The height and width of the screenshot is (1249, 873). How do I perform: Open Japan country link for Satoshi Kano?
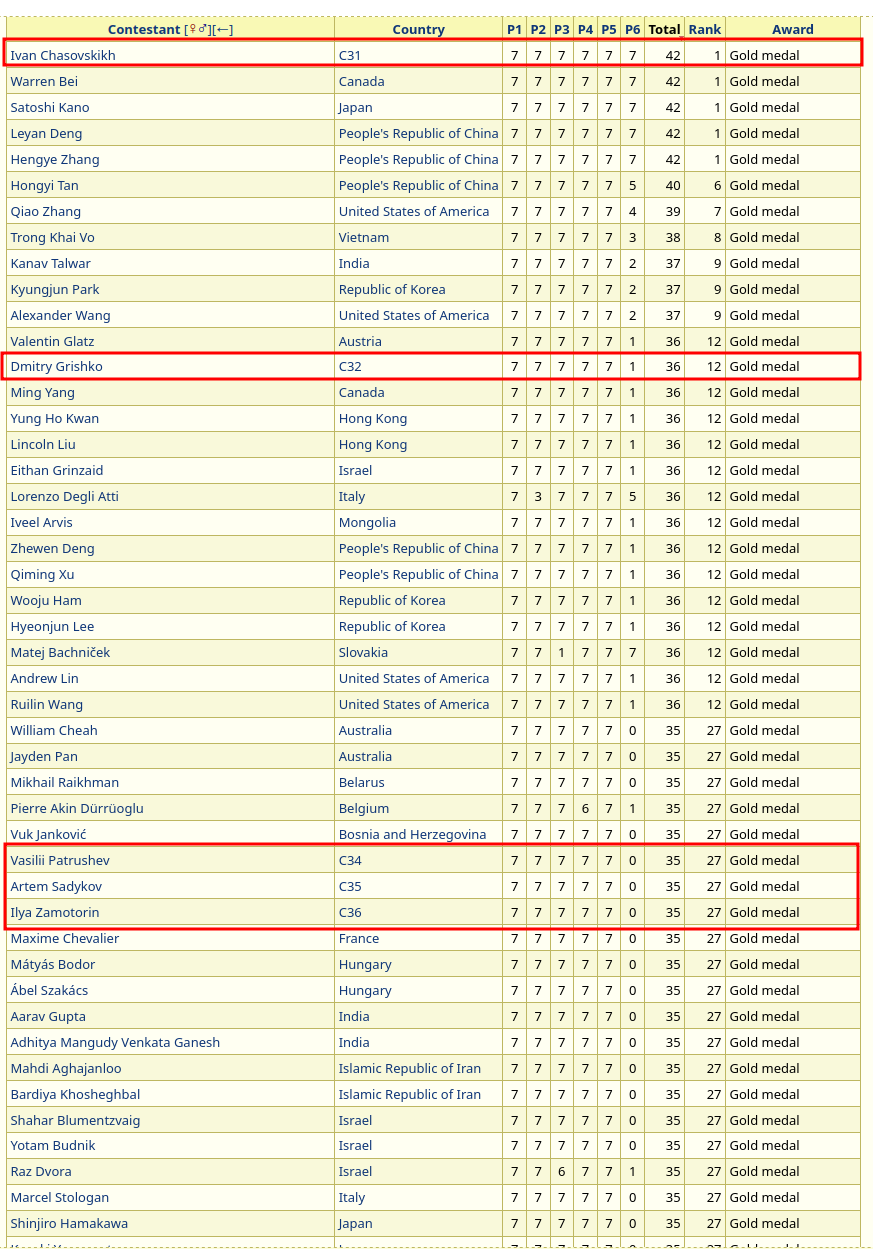click(x=355, y=107)
